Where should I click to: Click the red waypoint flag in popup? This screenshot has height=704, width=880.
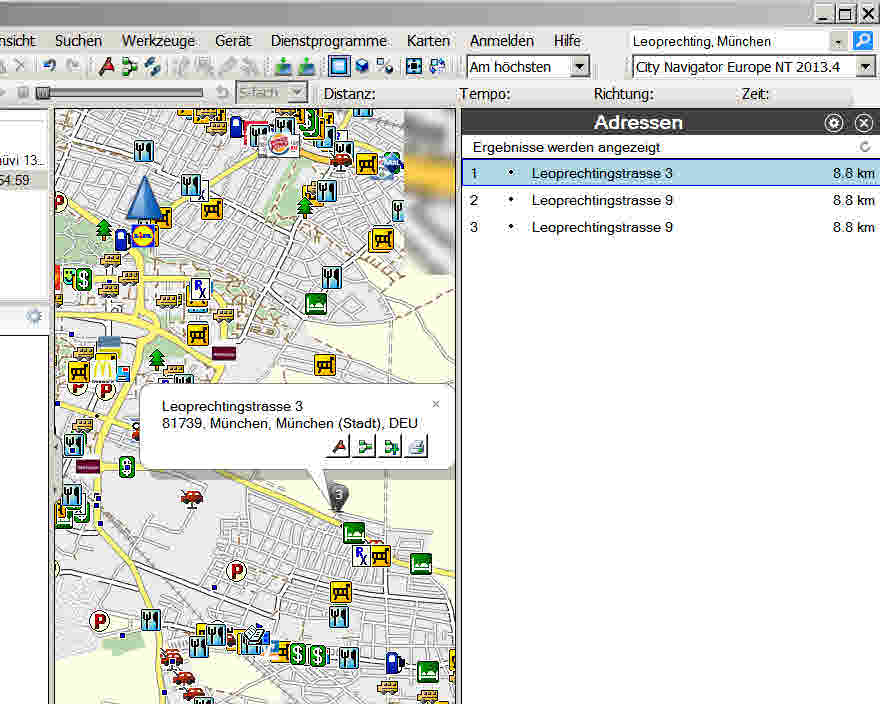[340, 447]
